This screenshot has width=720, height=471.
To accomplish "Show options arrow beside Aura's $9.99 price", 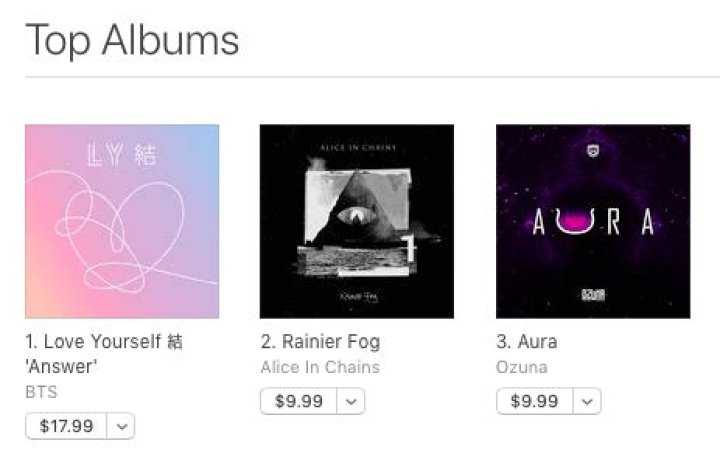I will click(x=587, y=401).
